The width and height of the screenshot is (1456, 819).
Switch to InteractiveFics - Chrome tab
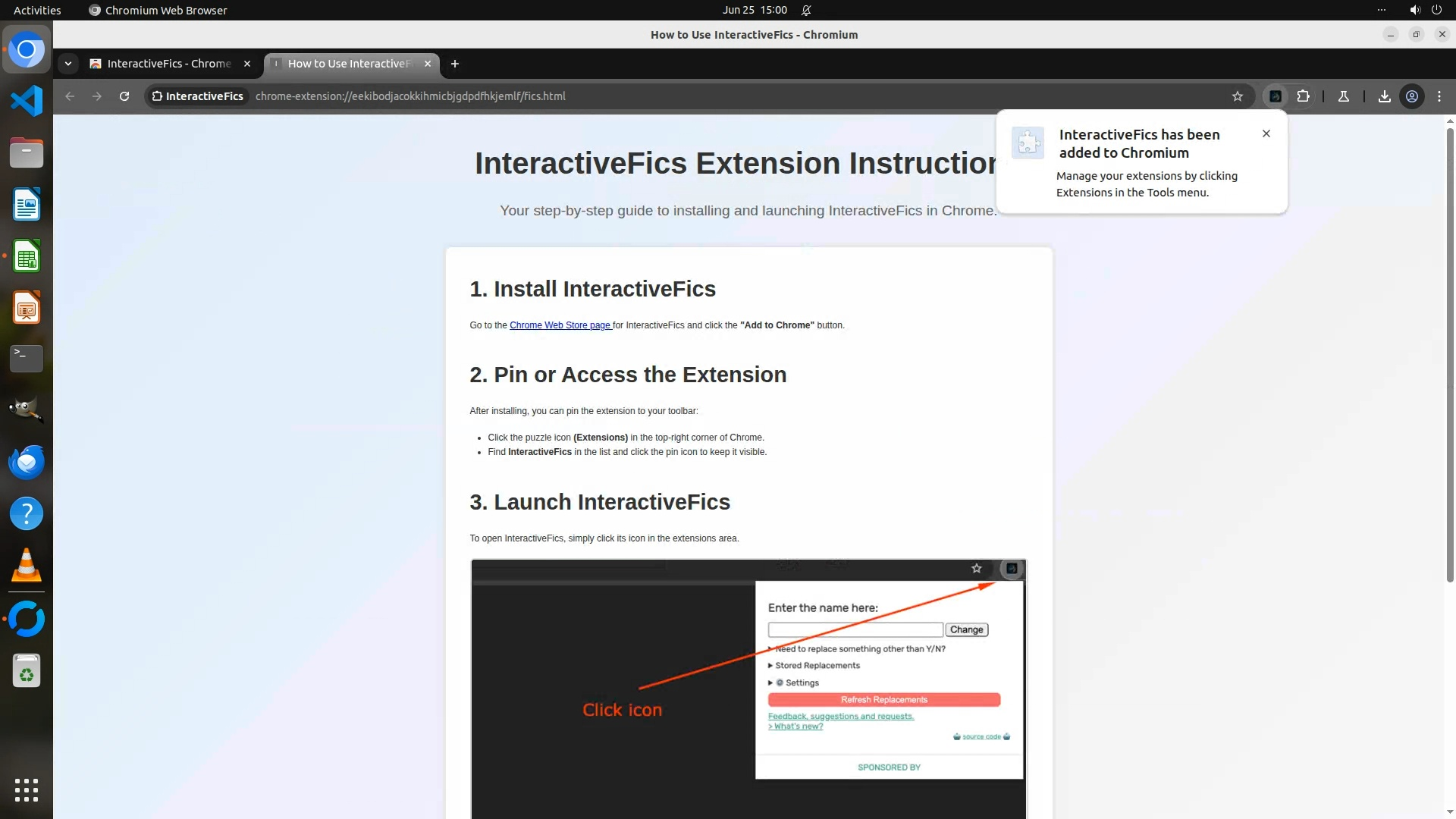(168, 64)
